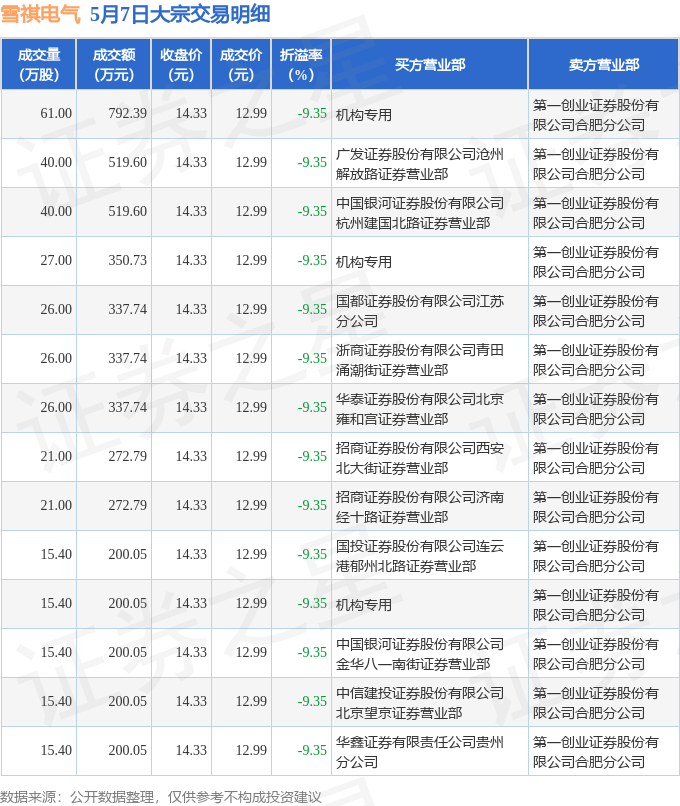Click buyer 中国银河证券金华八一南街证券营业部
The height and width of the screenshot is (806, 680).
[x=419, y=654]
